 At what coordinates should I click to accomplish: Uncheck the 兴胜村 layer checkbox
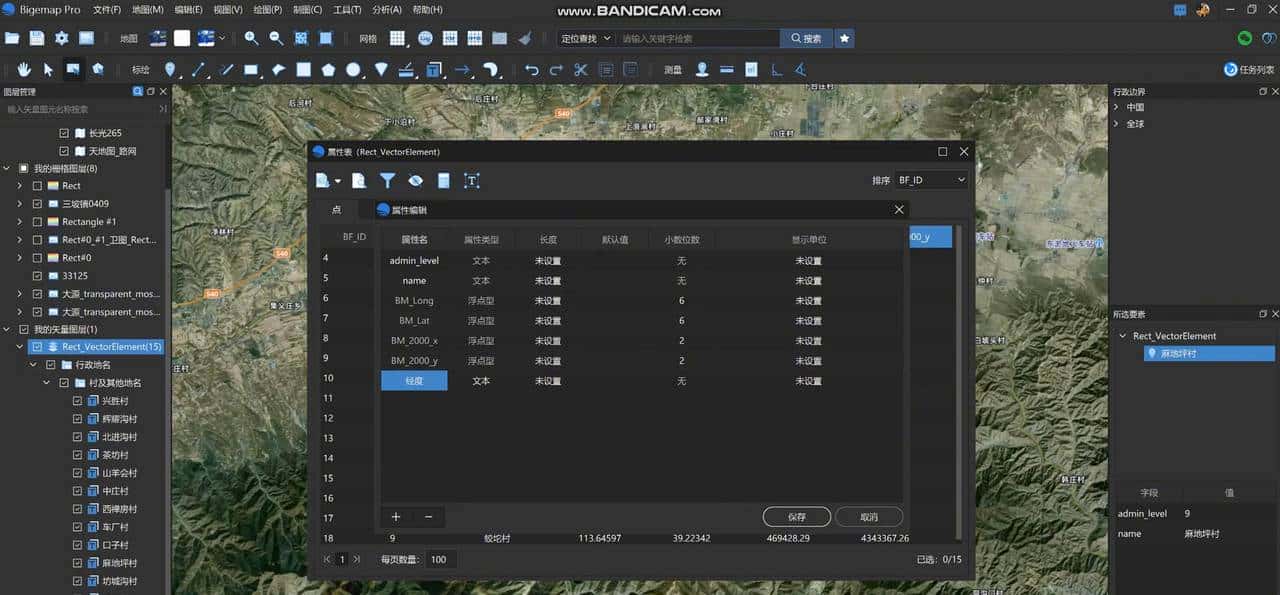[77, 401]
